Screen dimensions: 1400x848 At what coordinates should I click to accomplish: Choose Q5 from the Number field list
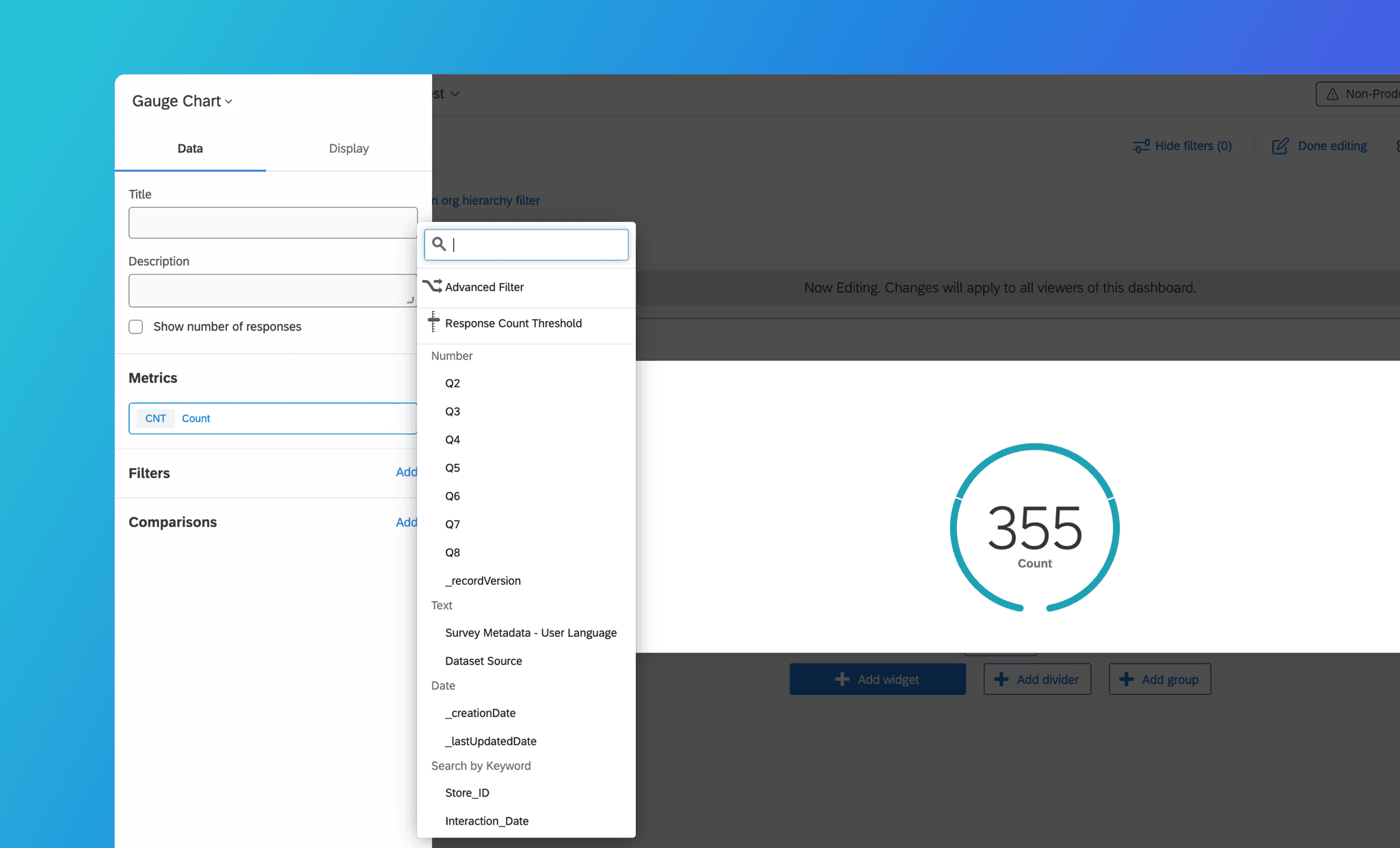pyautogui.click(x=453, y=468)
